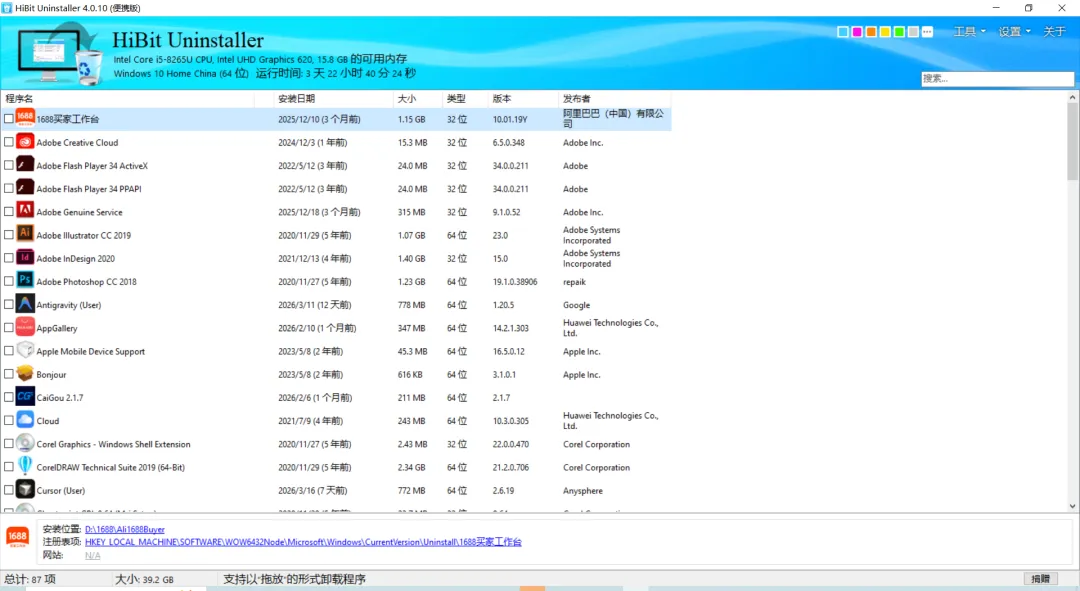The image size is (1080, 591).
Task: Select the Adobe Creative Cloud icon
Action: coord(25,142)
